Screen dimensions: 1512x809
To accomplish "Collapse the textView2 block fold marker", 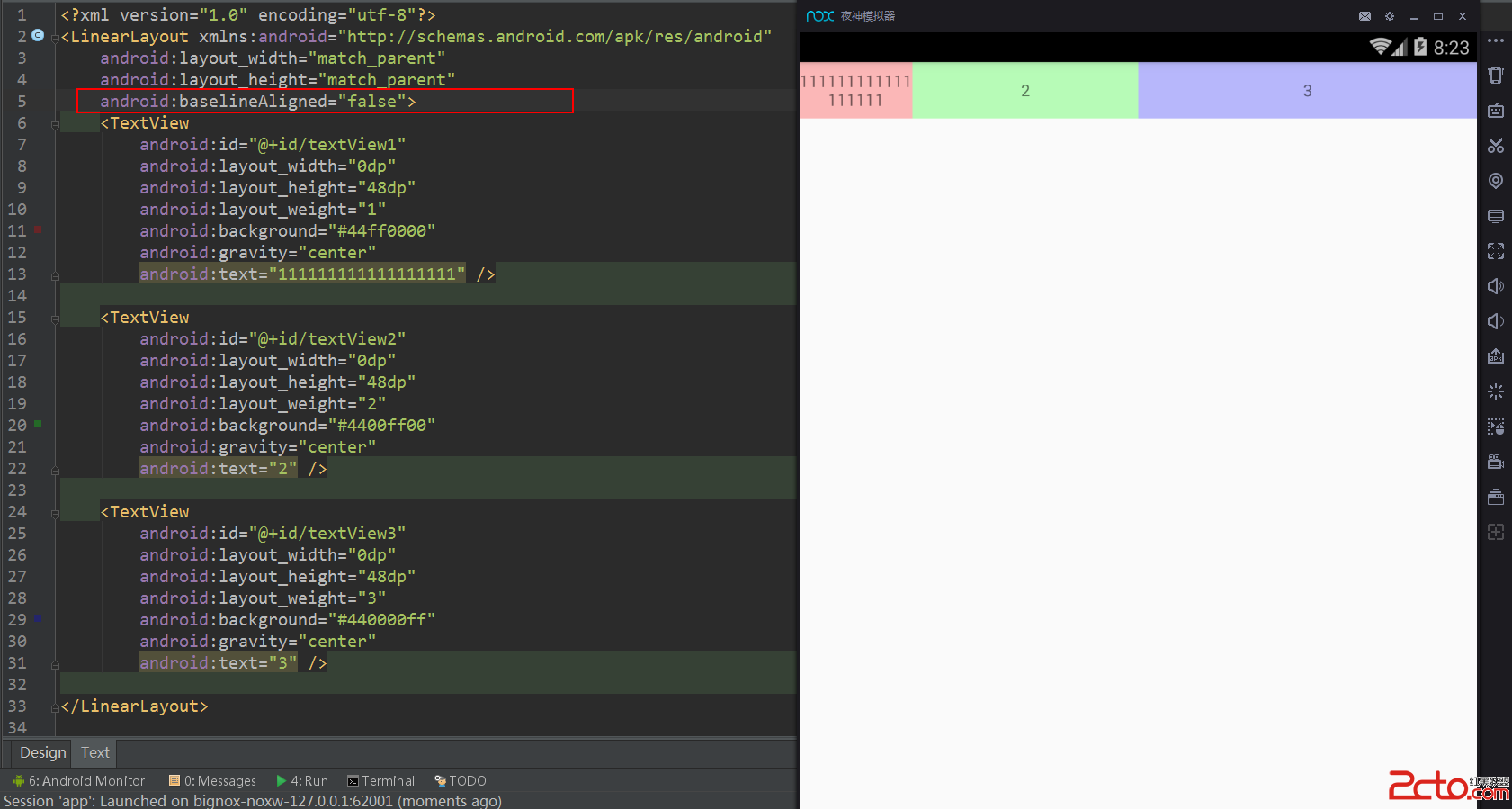I will pyautogui.click(x=55, y=319).
